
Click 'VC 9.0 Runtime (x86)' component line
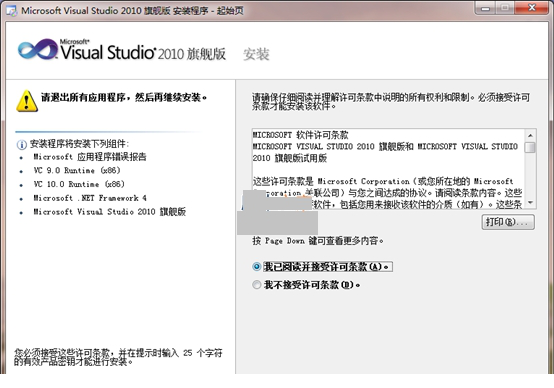click(77, 170)
